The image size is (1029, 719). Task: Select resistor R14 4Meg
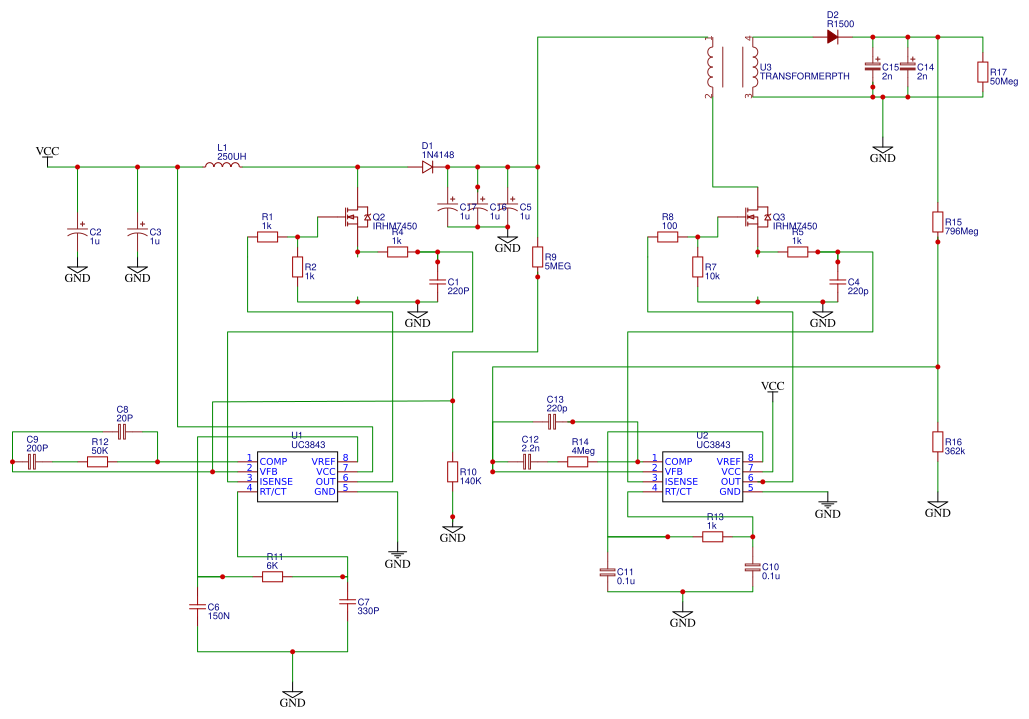click(578, 462)
